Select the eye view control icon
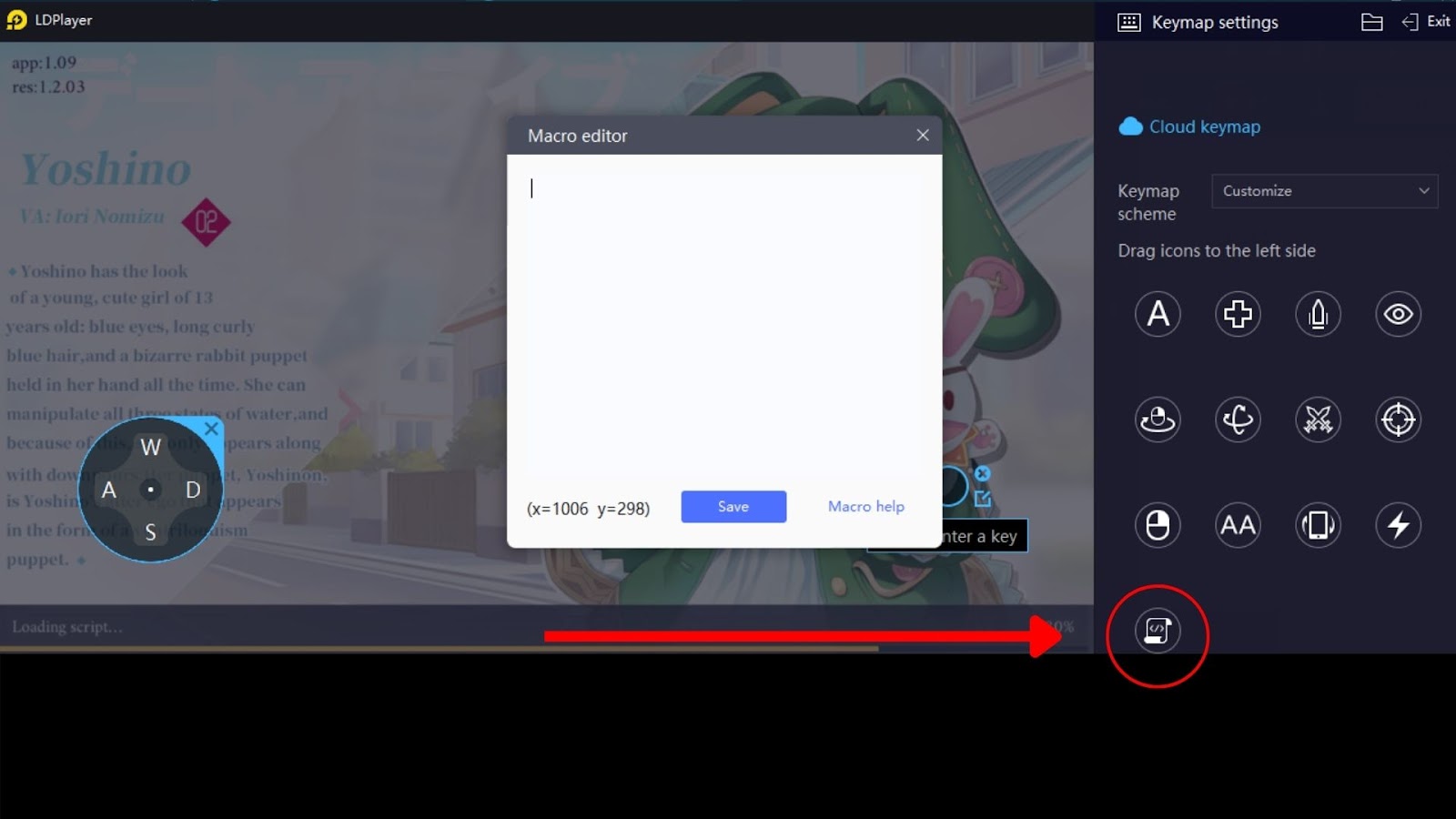This screenshot has height=819, width=1456. 1398,314
